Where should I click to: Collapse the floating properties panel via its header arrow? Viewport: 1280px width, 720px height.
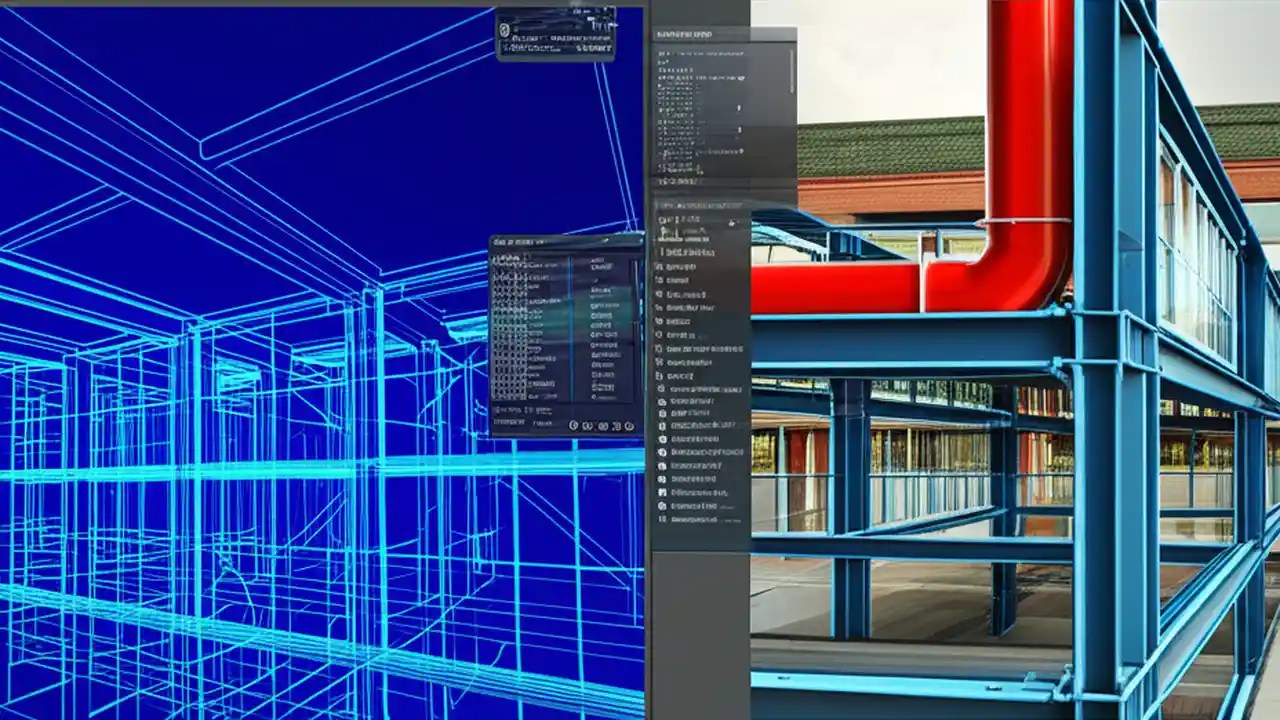pos(636,240)
